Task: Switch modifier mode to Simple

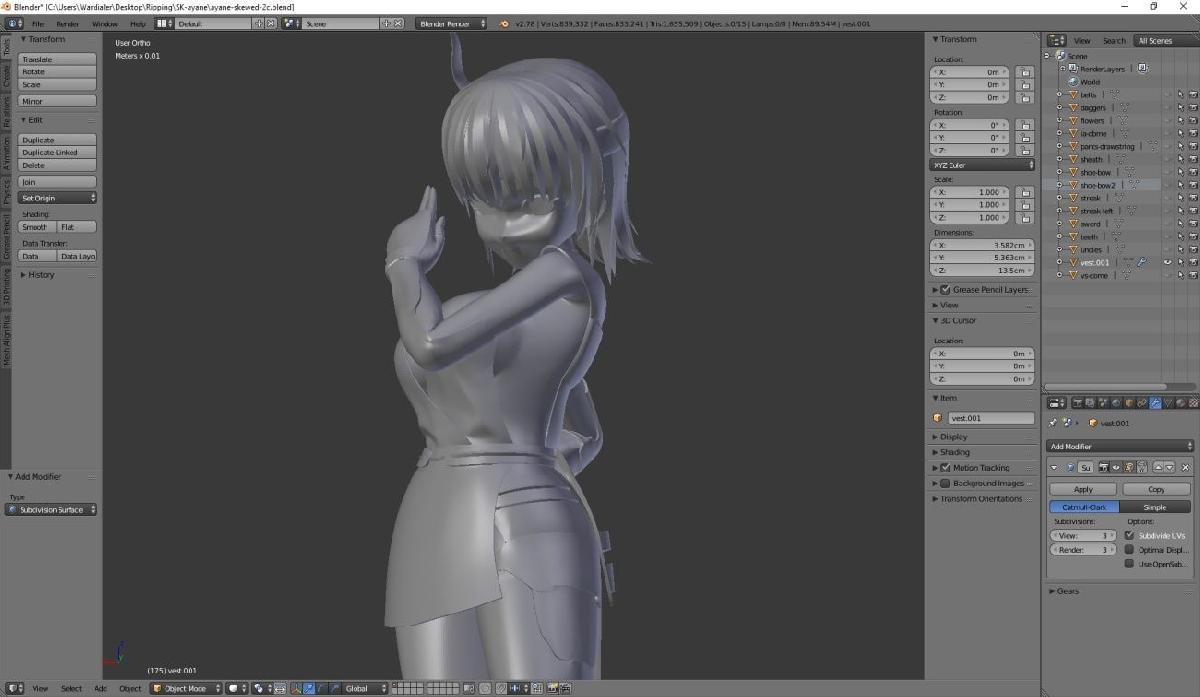Action: 1155,507
